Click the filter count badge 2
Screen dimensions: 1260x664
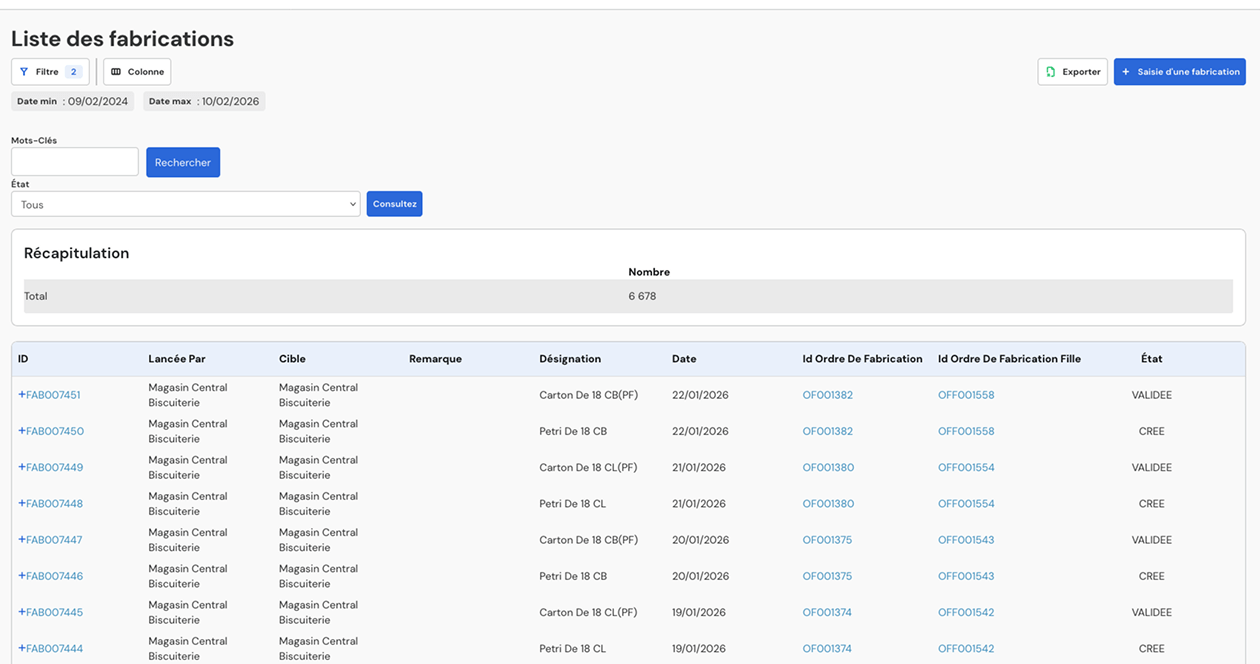pyautogui.click(x=73, y=72)
